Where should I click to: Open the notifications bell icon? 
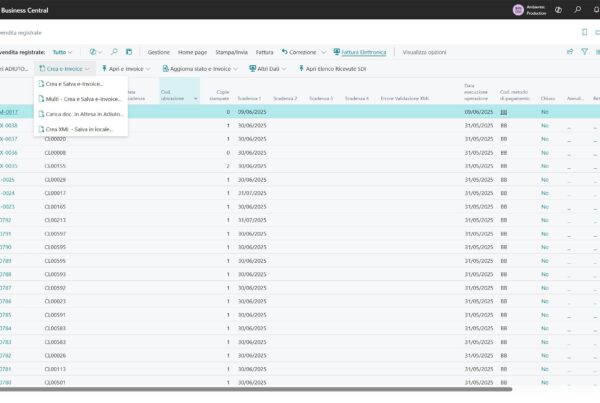597,9
